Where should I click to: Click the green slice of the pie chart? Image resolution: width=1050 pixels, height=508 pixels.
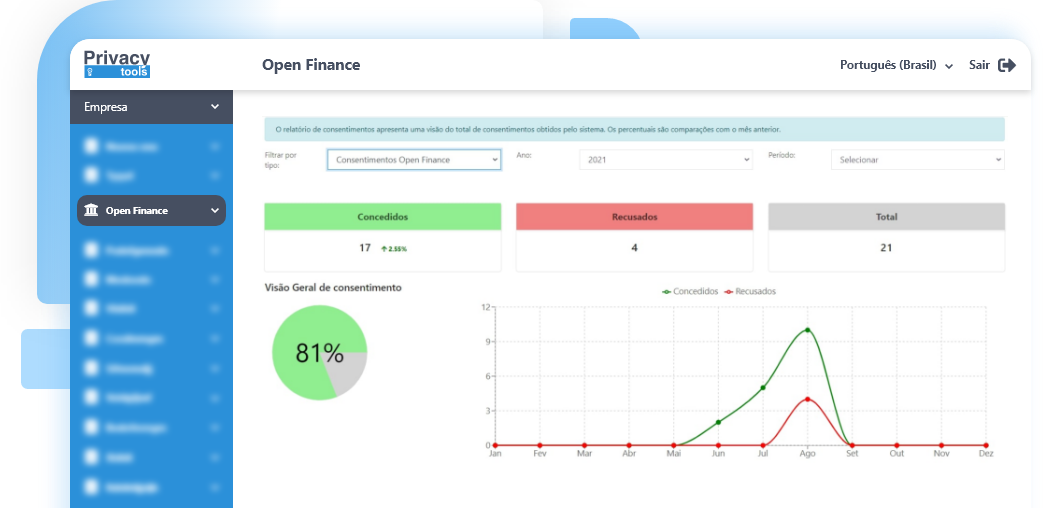point(301,375)
